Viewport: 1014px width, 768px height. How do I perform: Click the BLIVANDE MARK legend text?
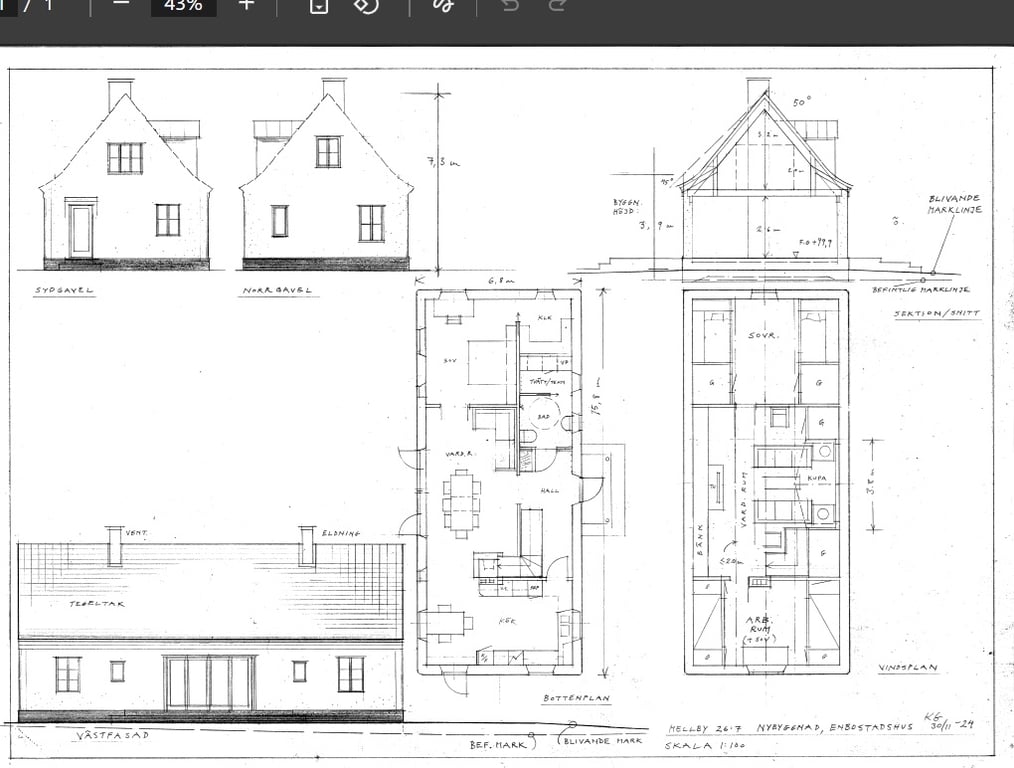[603, 741]
